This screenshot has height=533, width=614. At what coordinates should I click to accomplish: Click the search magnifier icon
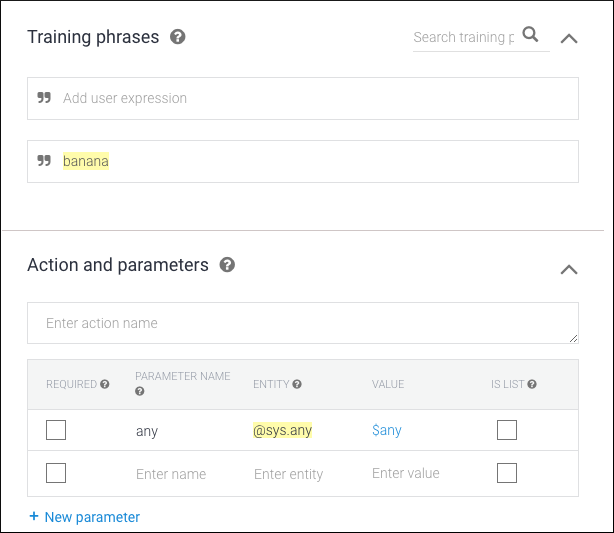(531, 36)
